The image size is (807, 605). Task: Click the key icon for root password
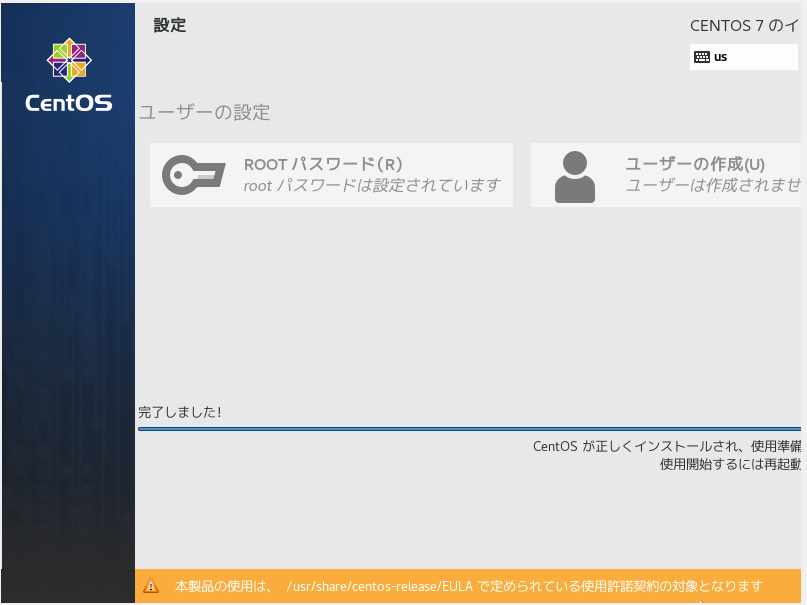[194, 175]
